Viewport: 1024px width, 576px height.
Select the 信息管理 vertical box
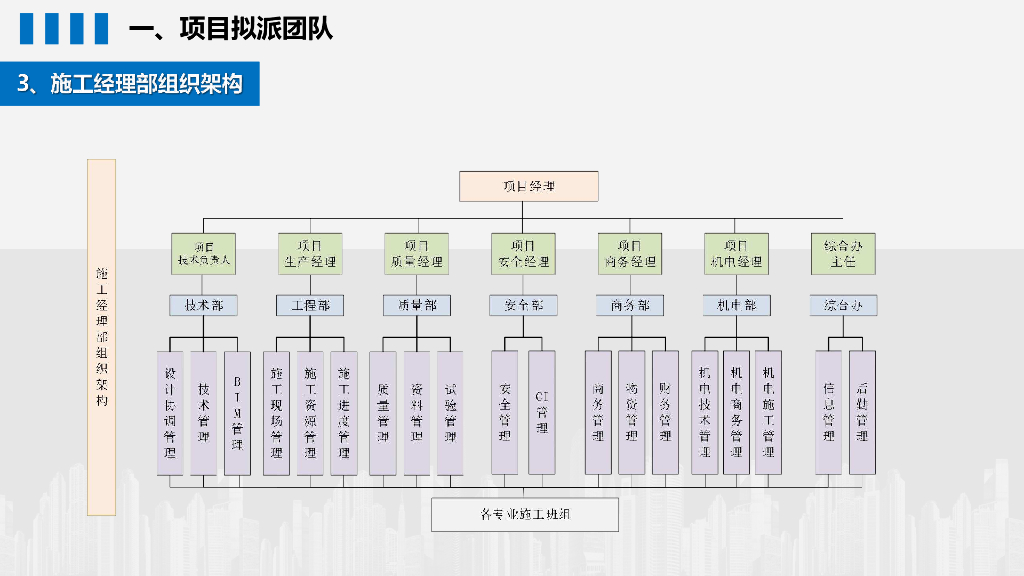(x=829, y=413)
